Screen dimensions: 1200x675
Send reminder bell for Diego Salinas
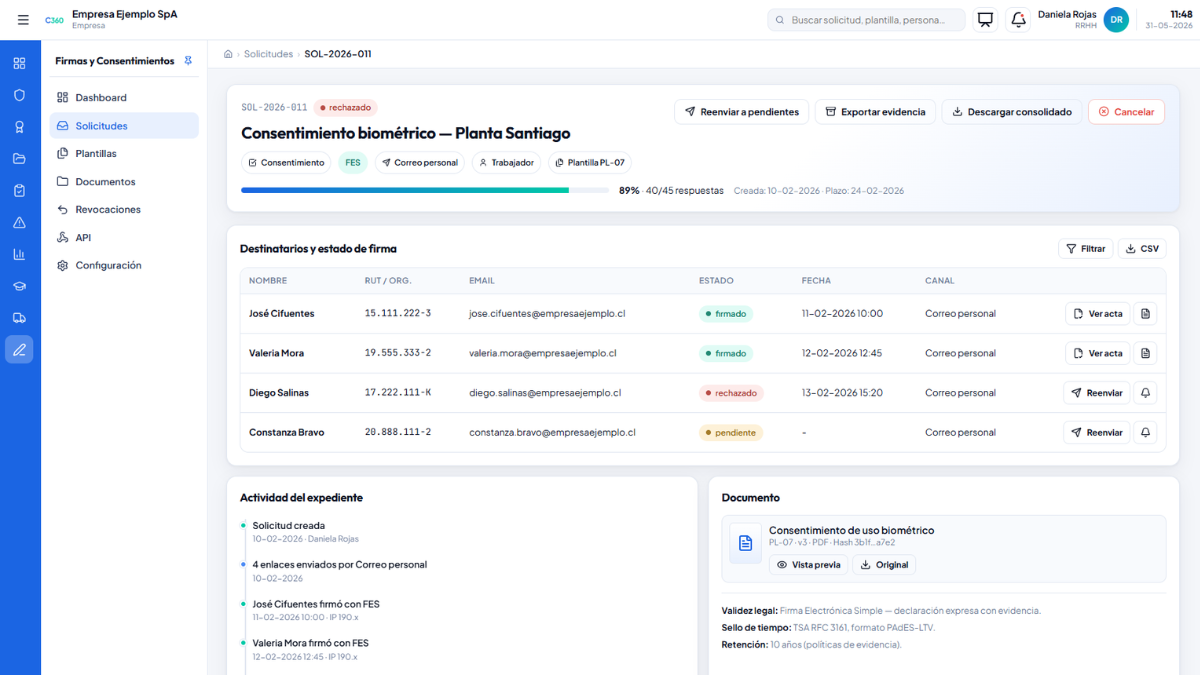coord(1146,393)
